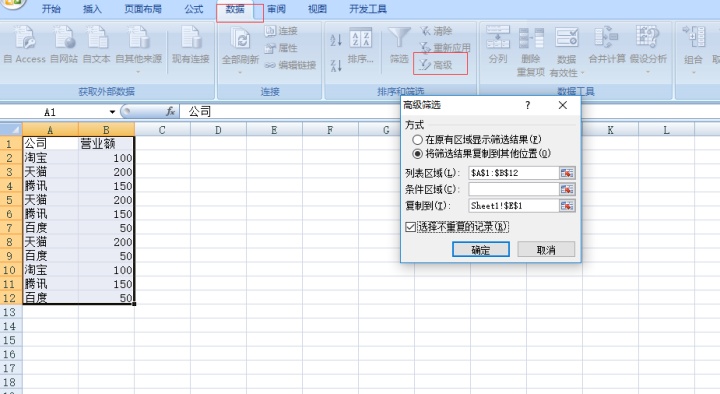The width and height of the screenshot is (720, 394).
Task: Click the empty 条件区域 input field
Action: (x=513, y=189)
